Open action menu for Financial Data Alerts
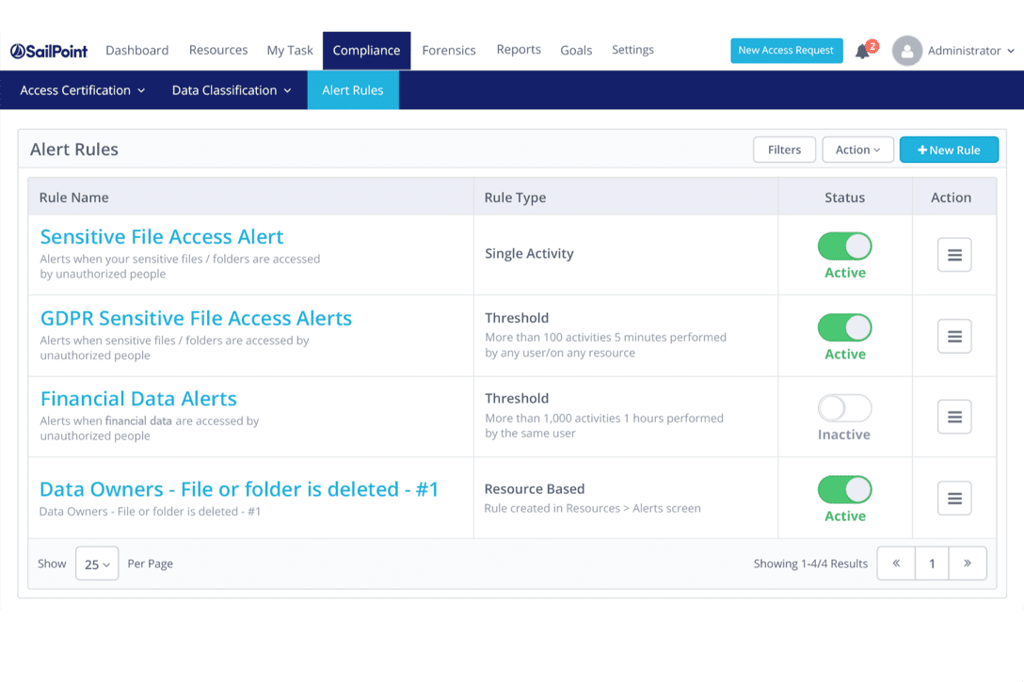The height and width of the screenshot is (682, 1024). [x=954, y=417]
